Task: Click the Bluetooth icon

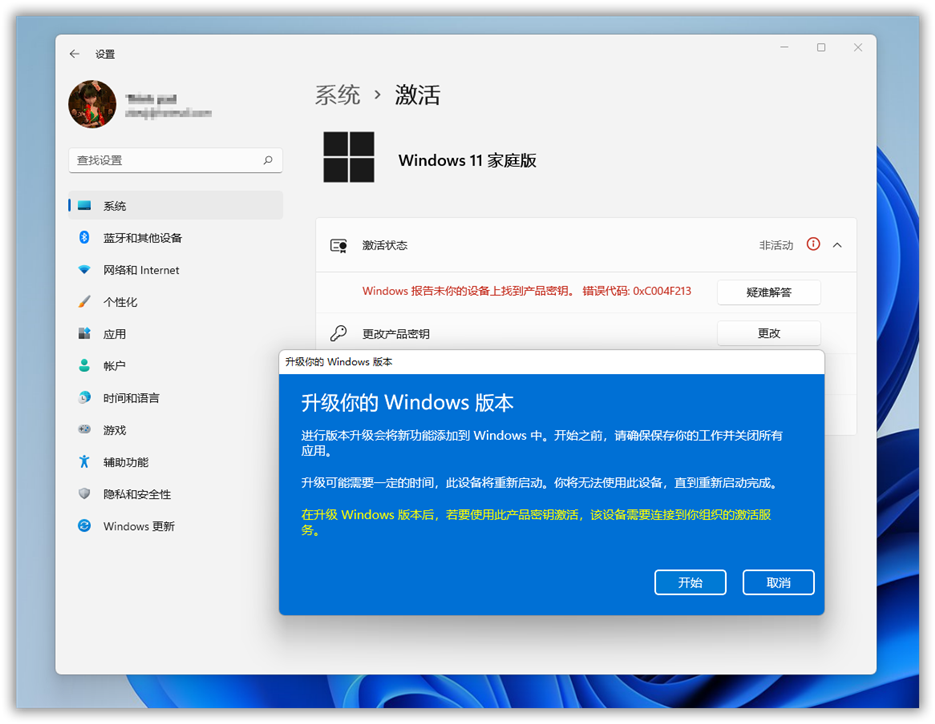Action: click(x=84, y=237)
